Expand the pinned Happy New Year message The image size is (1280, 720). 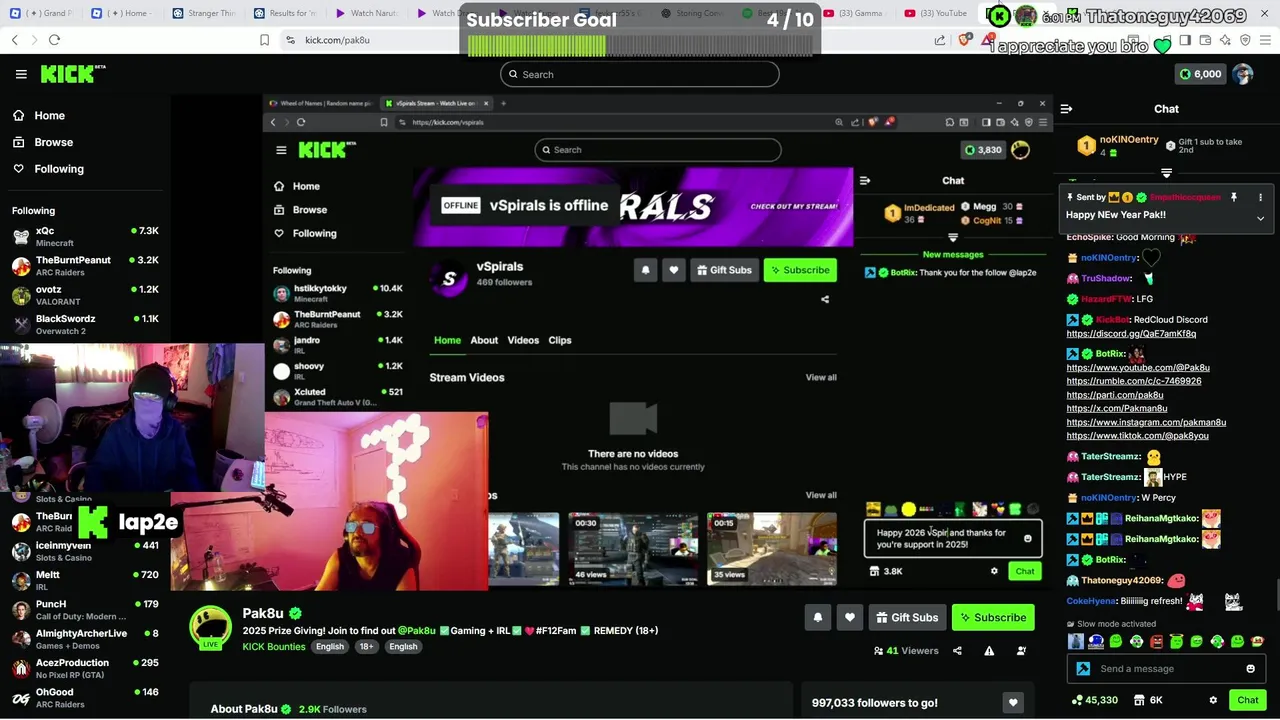pos(1260,218)
